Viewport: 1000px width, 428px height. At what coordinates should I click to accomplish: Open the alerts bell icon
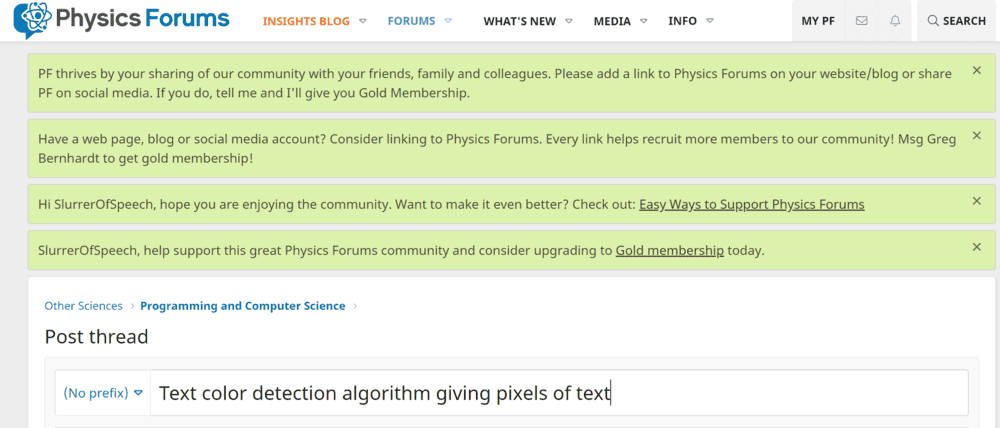[x=893, y=21]
